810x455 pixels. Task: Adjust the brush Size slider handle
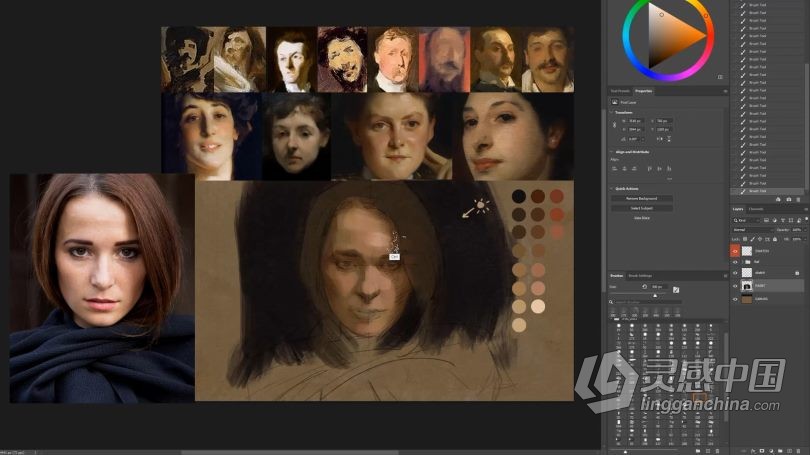655,296
